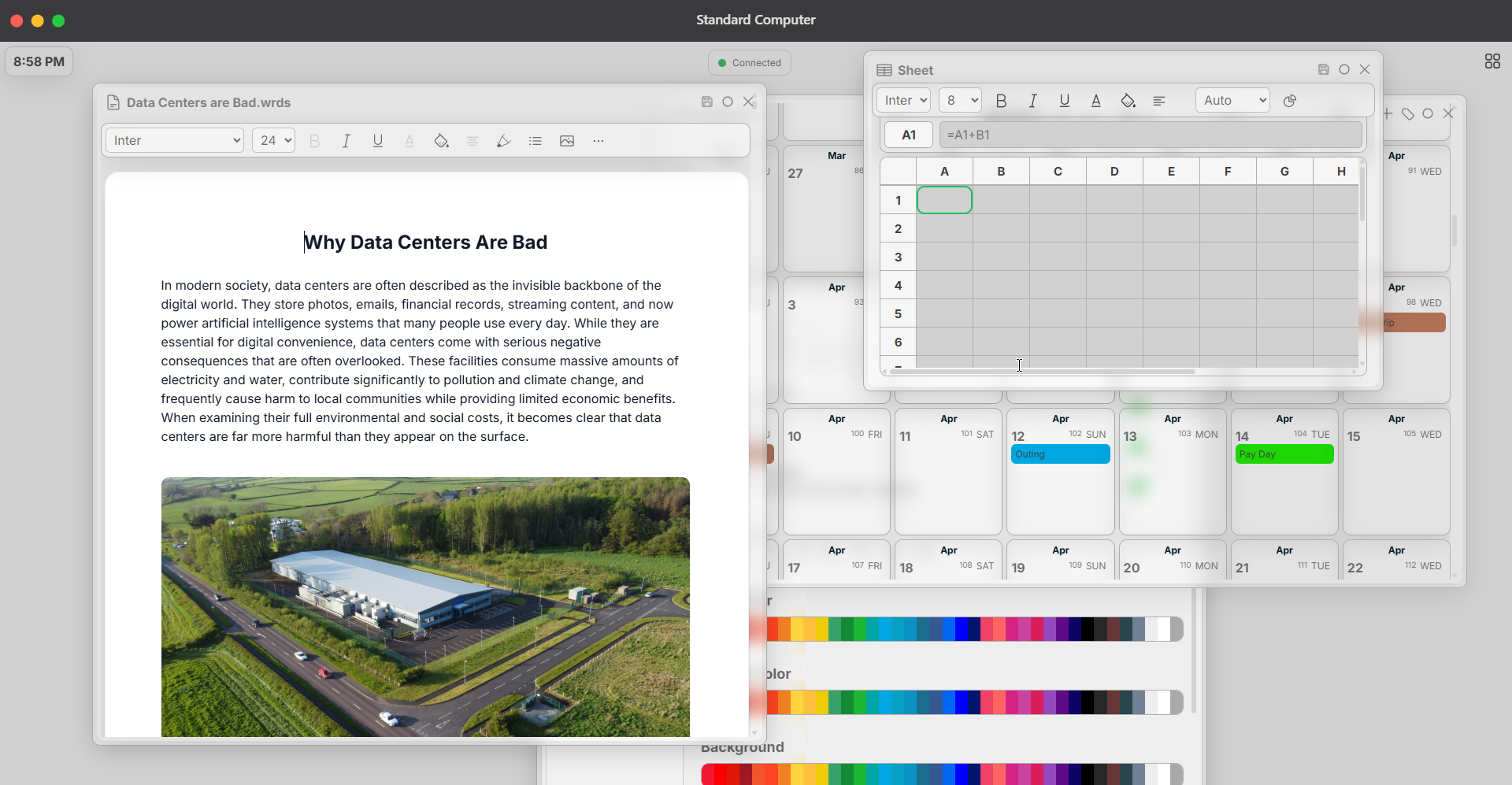Click the text align icon in the Sheet toolbar
This screenshot has width=1512, height=785.
(x=1159, y=101)
